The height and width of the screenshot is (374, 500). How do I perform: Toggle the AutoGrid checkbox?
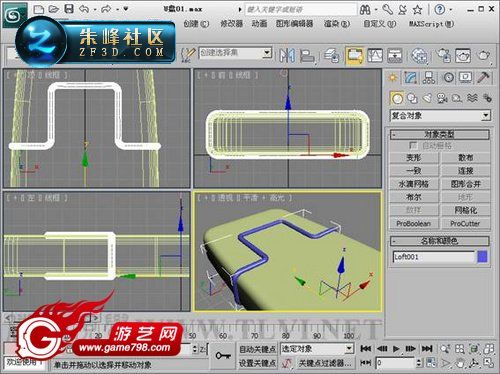point(413,145)
